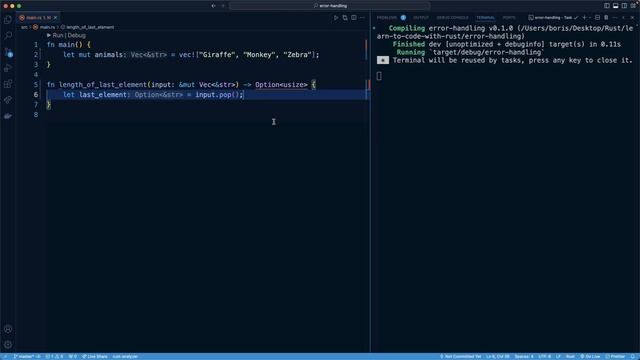Click the error-handling Task terminal entry
Image resolution: width=640 pixels, height=360 pixels.
click(x=553, y=18)
